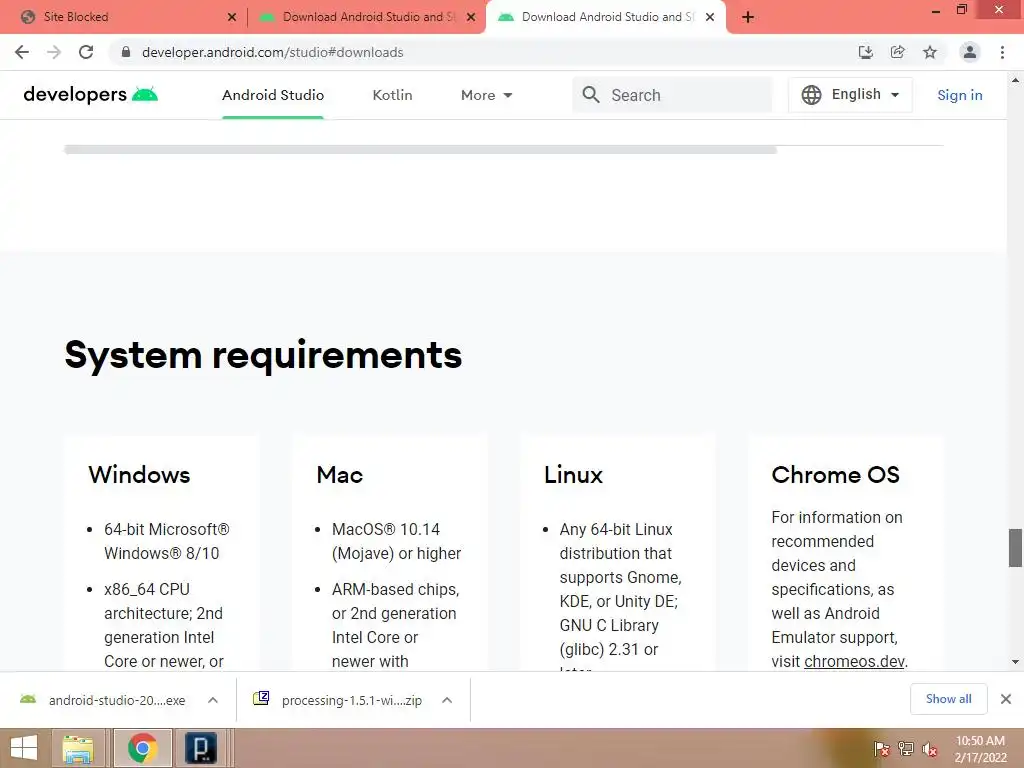Select the Android Studio nav item
The width and height of the screenshot is (1024, 768).
tap(273, 95)
